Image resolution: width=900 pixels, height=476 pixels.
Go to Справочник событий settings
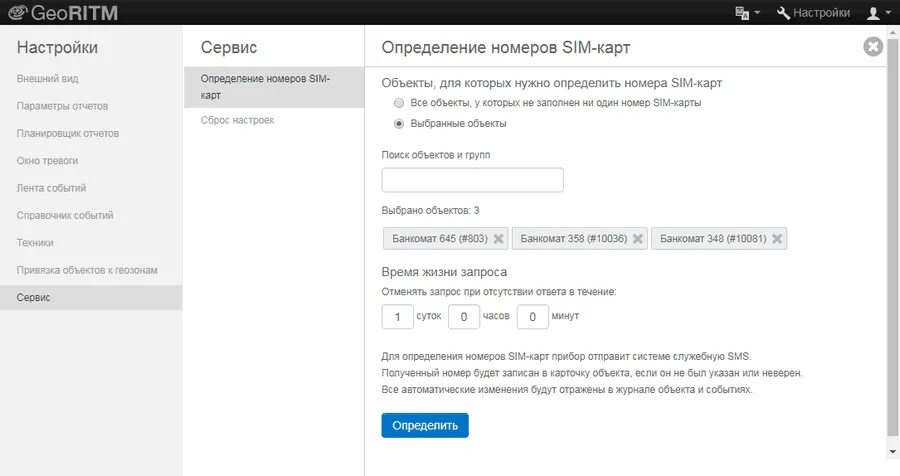click(x=65, y=215)
